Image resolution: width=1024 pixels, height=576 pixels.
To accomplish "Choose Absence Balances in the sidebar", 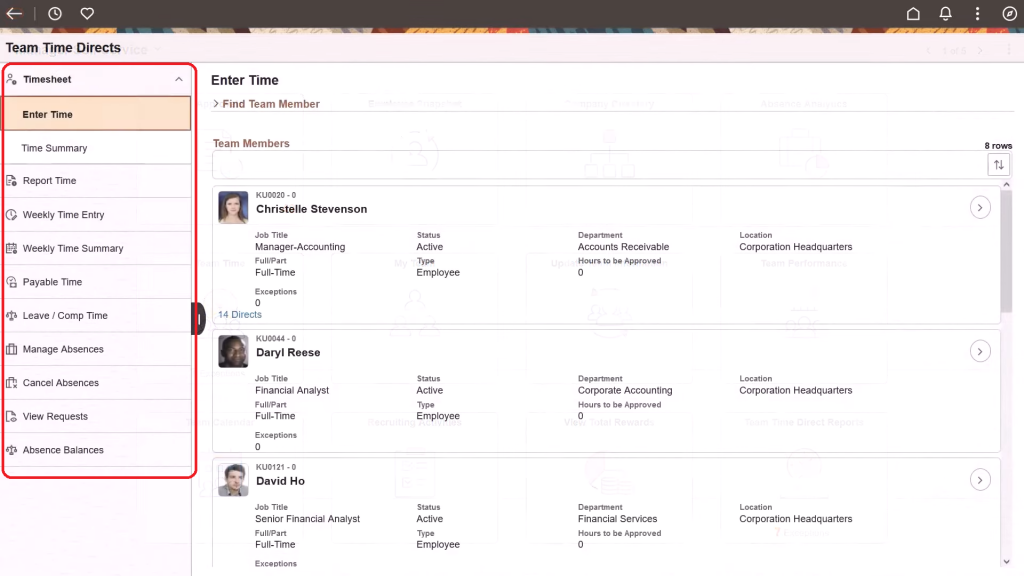I will coord(65,449).
